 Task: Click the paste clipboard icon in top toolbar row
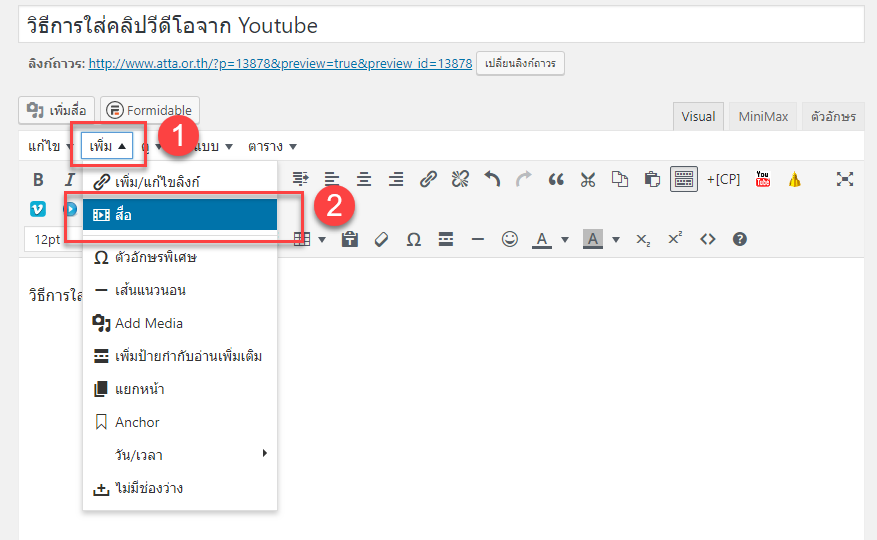click(652, 179)
